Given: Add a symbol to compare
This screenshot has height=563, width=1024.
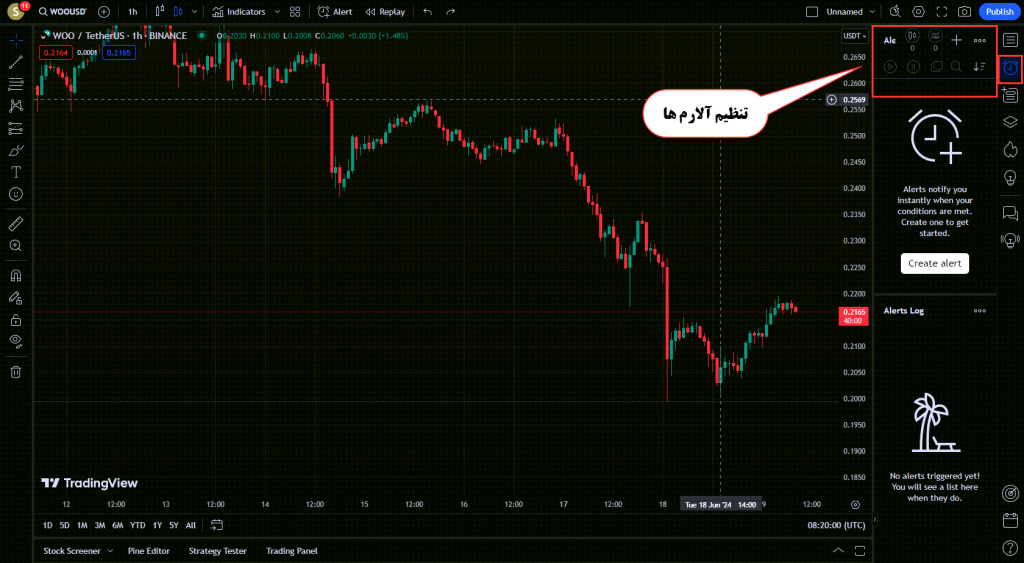Looking at the screenshot, I should (x=104, y=12).
